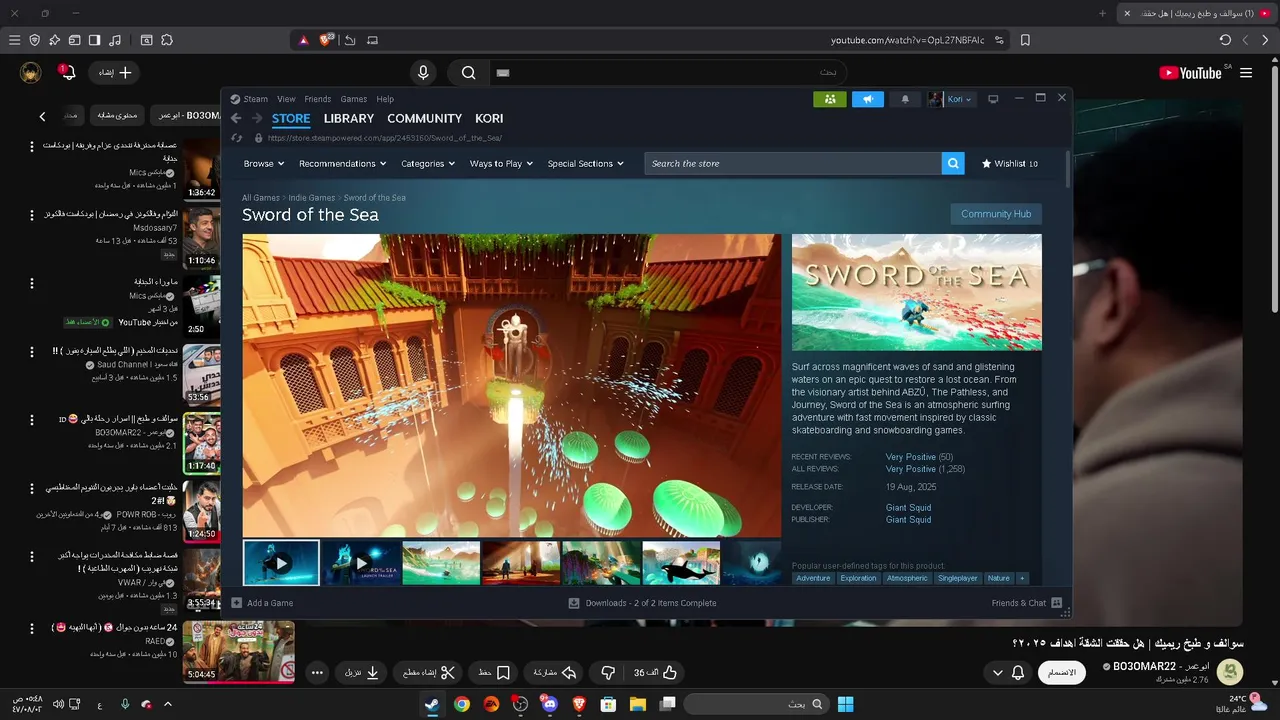Click the YouTube clip scissors button
This screenshot has height=720, width=1280.
428,673
